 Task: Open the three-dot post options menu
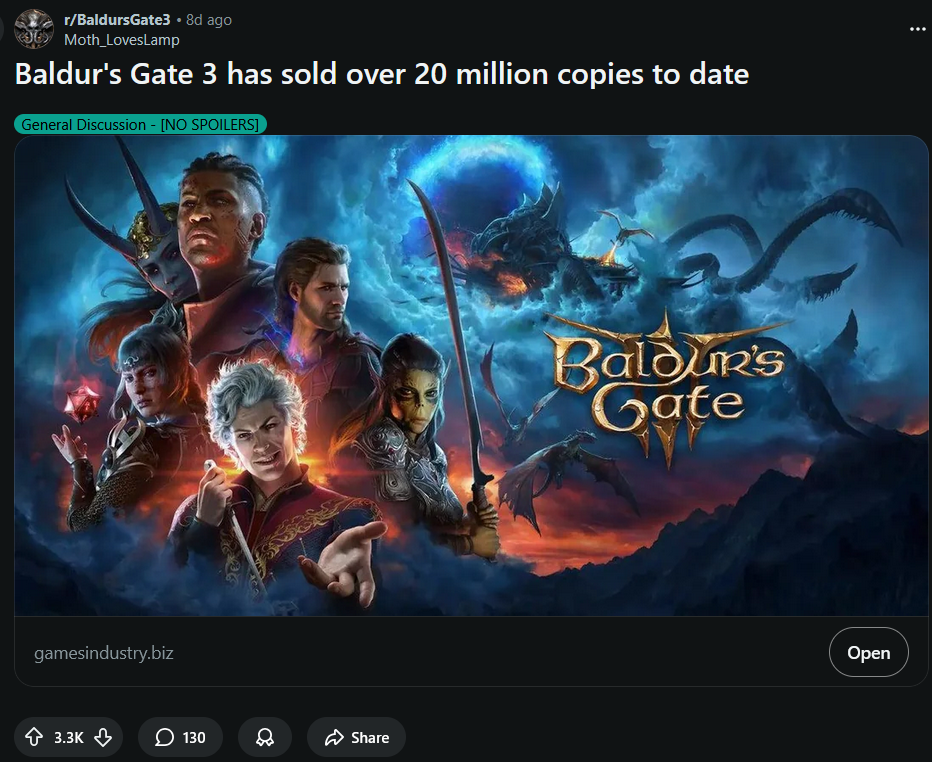coord(918,29)
